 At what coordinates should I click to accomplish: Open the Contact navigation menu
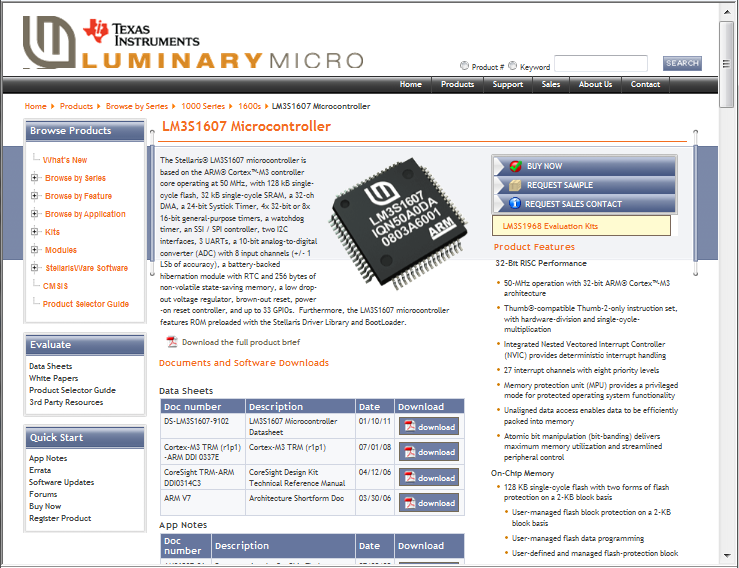pyautogui.click(x=645, y=84)
